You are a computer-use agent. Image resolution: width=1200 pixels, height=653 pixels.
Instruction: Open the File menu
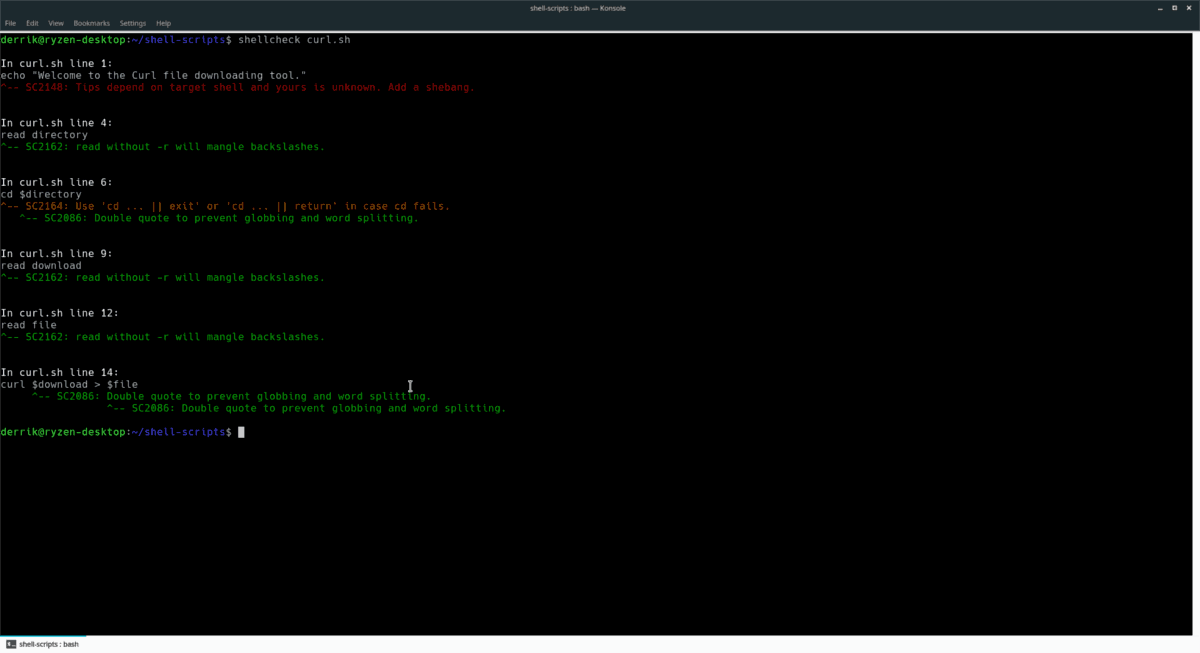(11, 23)
